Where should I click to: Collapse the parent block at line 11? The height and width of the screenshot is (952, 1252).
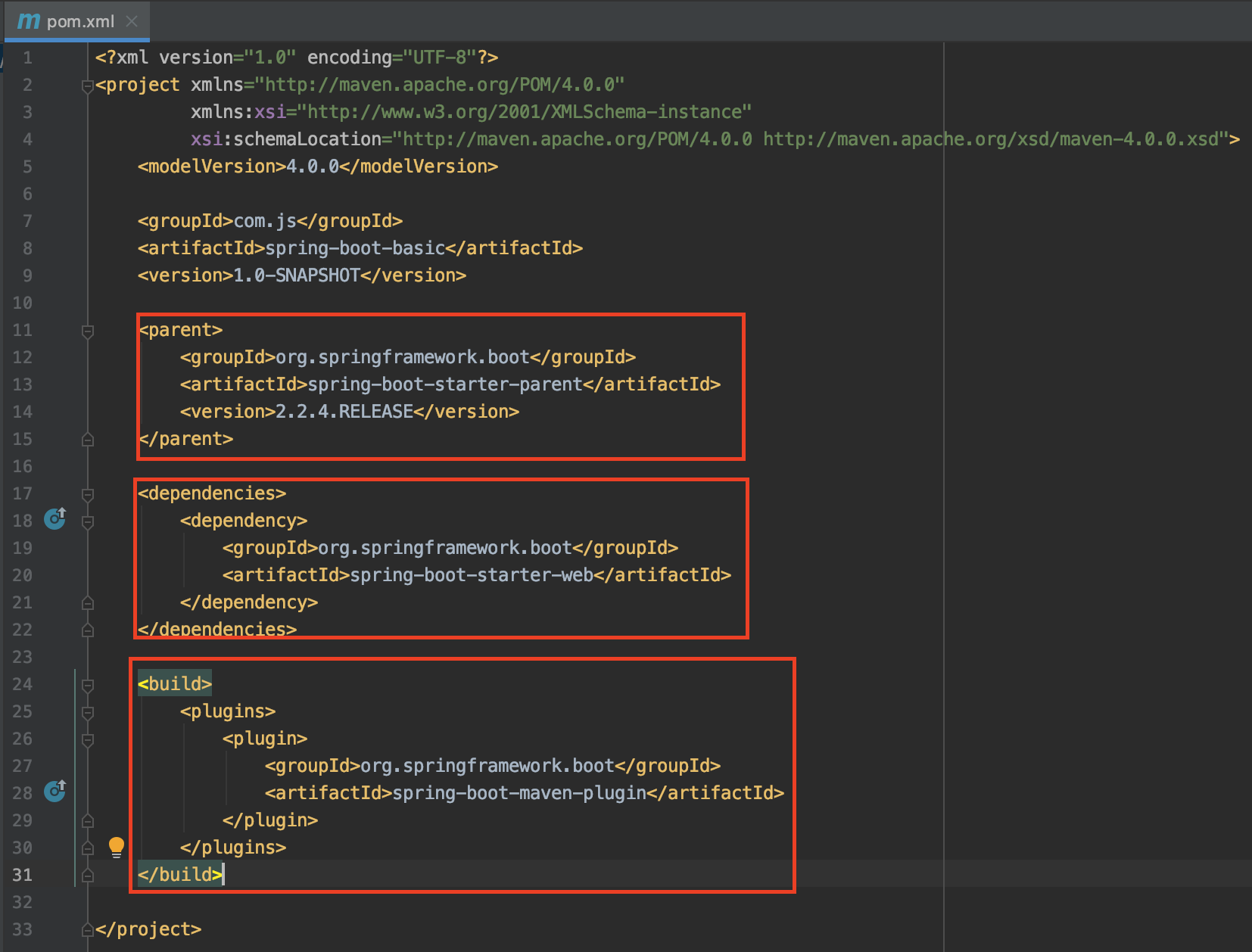click(87, 330)
